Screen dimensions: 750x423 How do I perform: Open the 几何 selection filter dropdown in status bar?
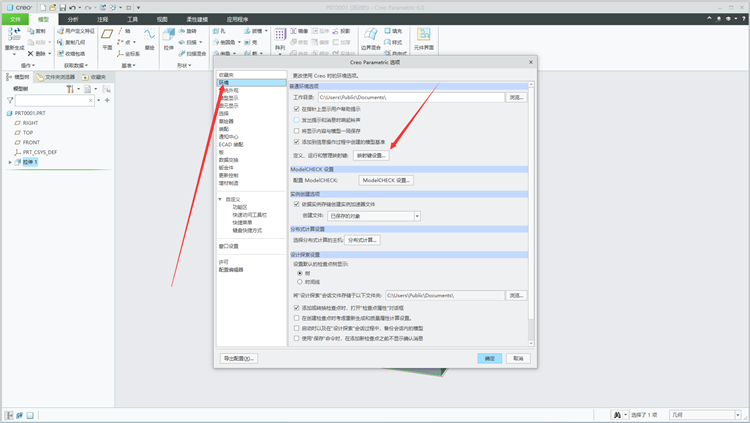(706, 415)
